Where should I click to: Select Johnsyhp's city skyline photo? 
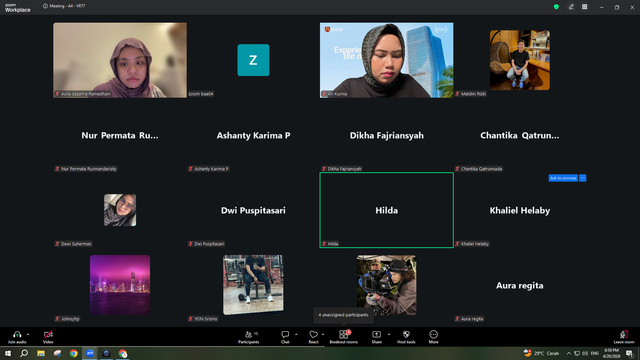(120, 285)
